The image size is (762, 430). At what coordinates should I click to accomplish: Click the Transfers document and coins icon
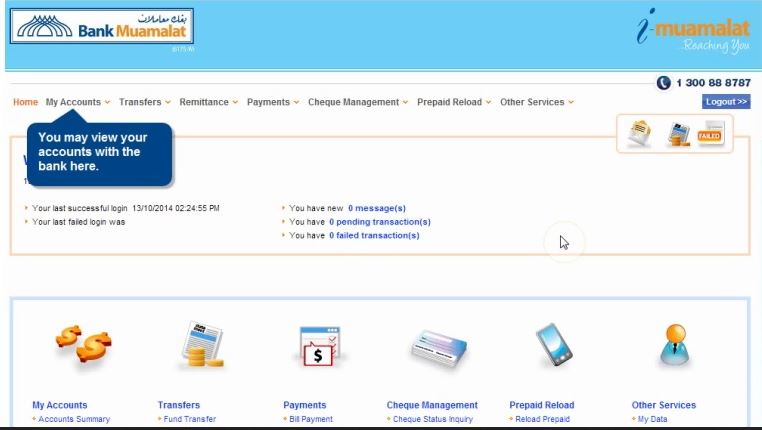pos(202,344)
